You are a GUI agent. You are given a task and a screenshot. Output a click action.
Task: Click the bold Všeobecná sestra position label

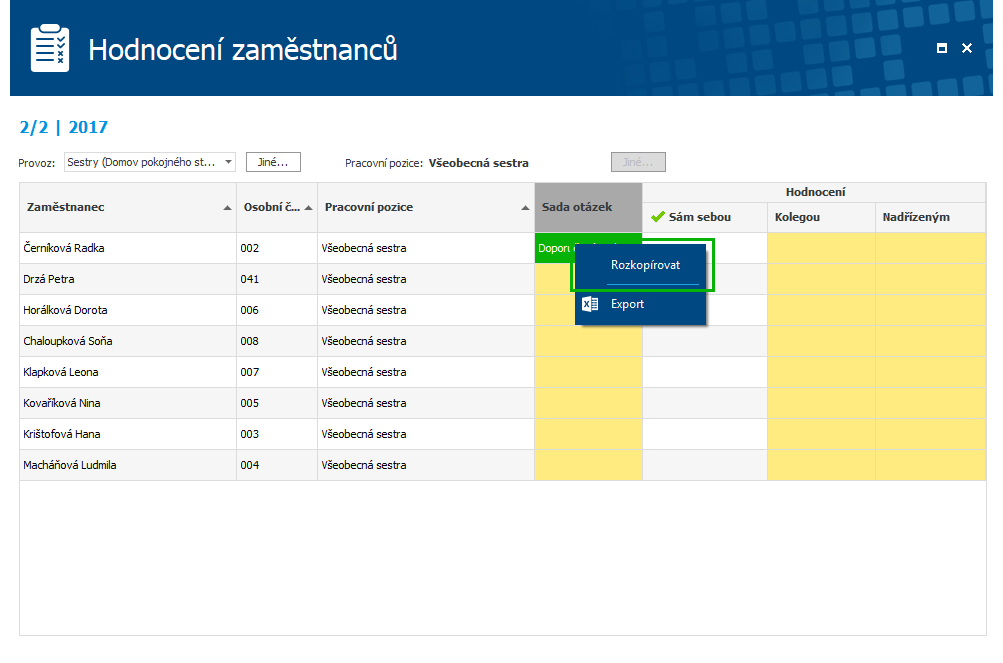(x=478, y=163)
